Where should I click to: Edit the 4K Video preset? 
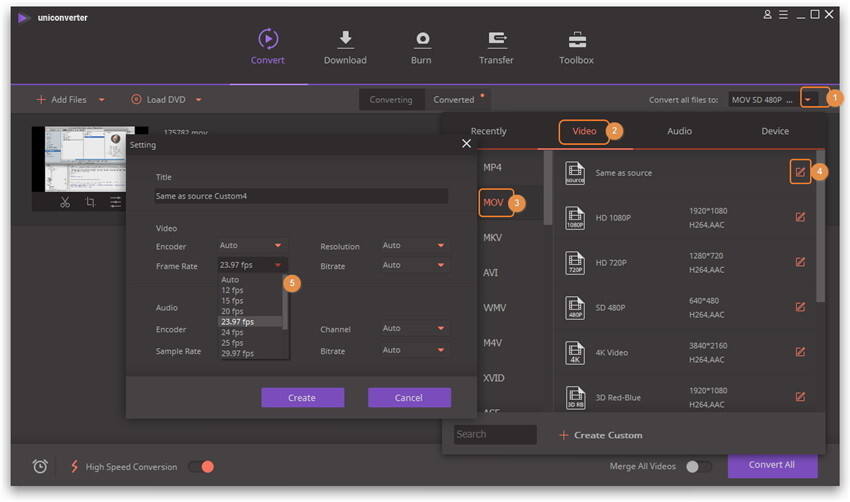[x=800, y=352]
